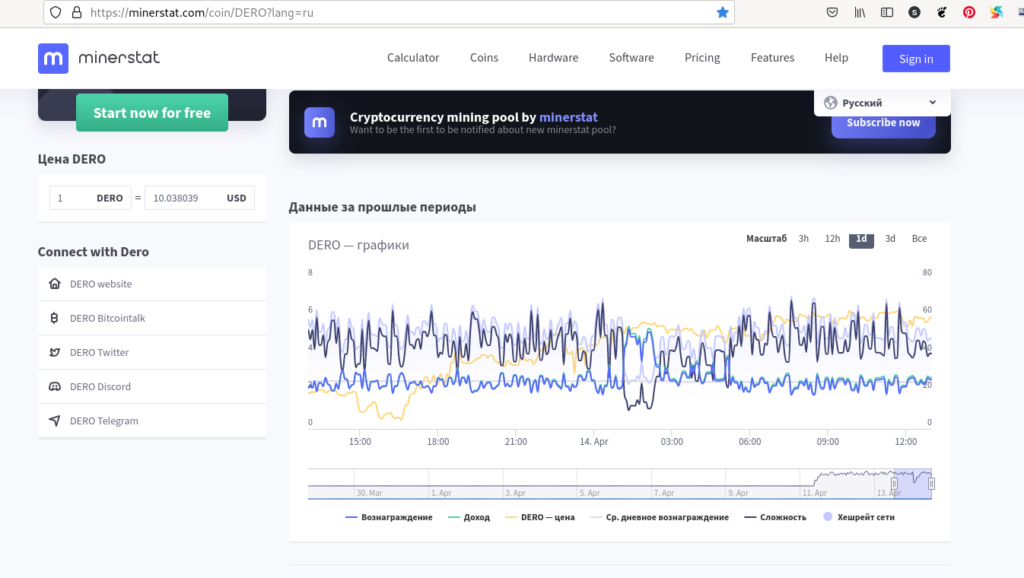Click the browser address bar URL

(202, 12)
